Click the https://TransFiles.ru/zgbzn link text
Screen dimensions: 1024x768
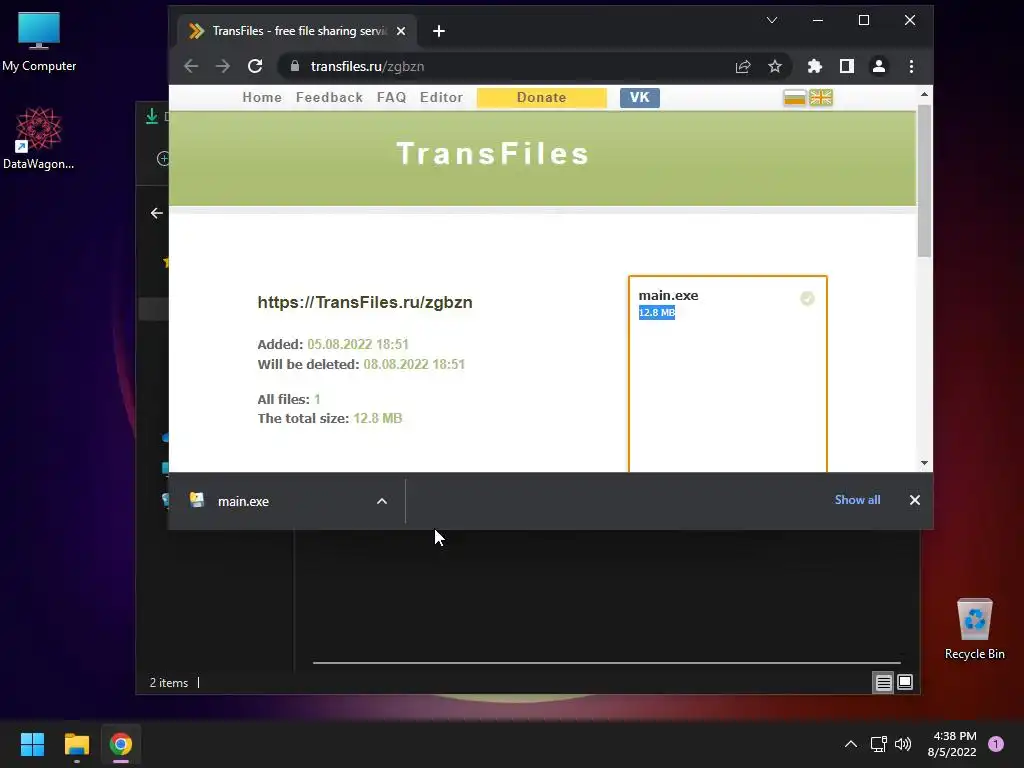point(364,302)
